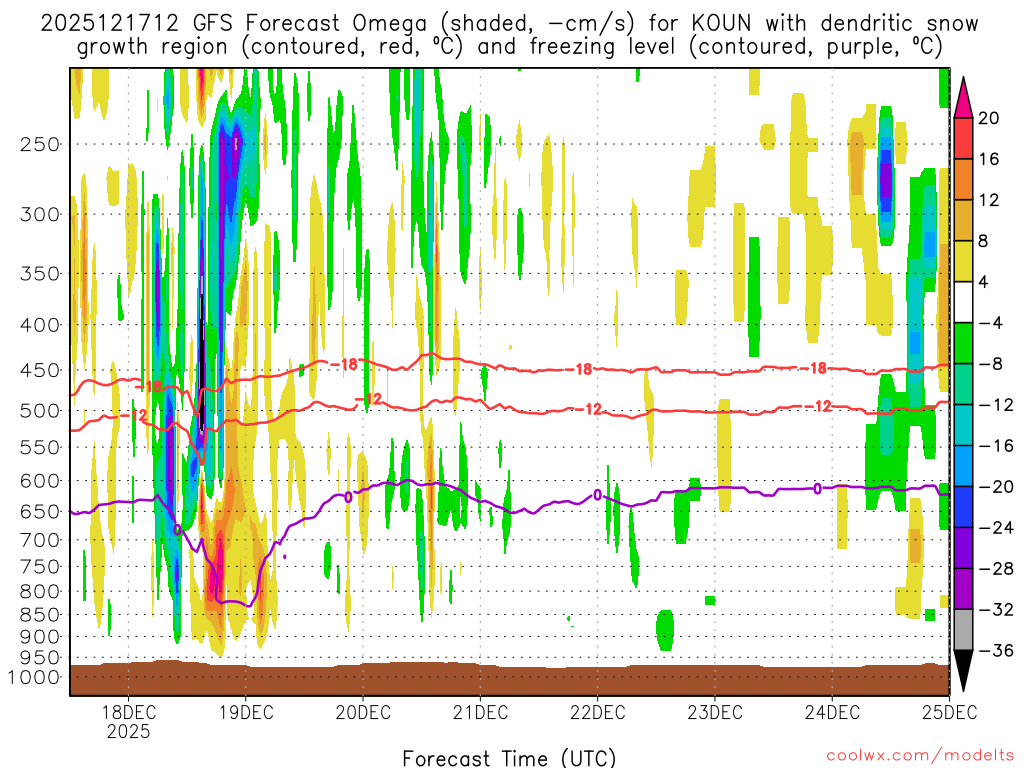Screen dimensions: 1024x768
Task: Click the 700 pressure level label
Action: click(40, 540)
